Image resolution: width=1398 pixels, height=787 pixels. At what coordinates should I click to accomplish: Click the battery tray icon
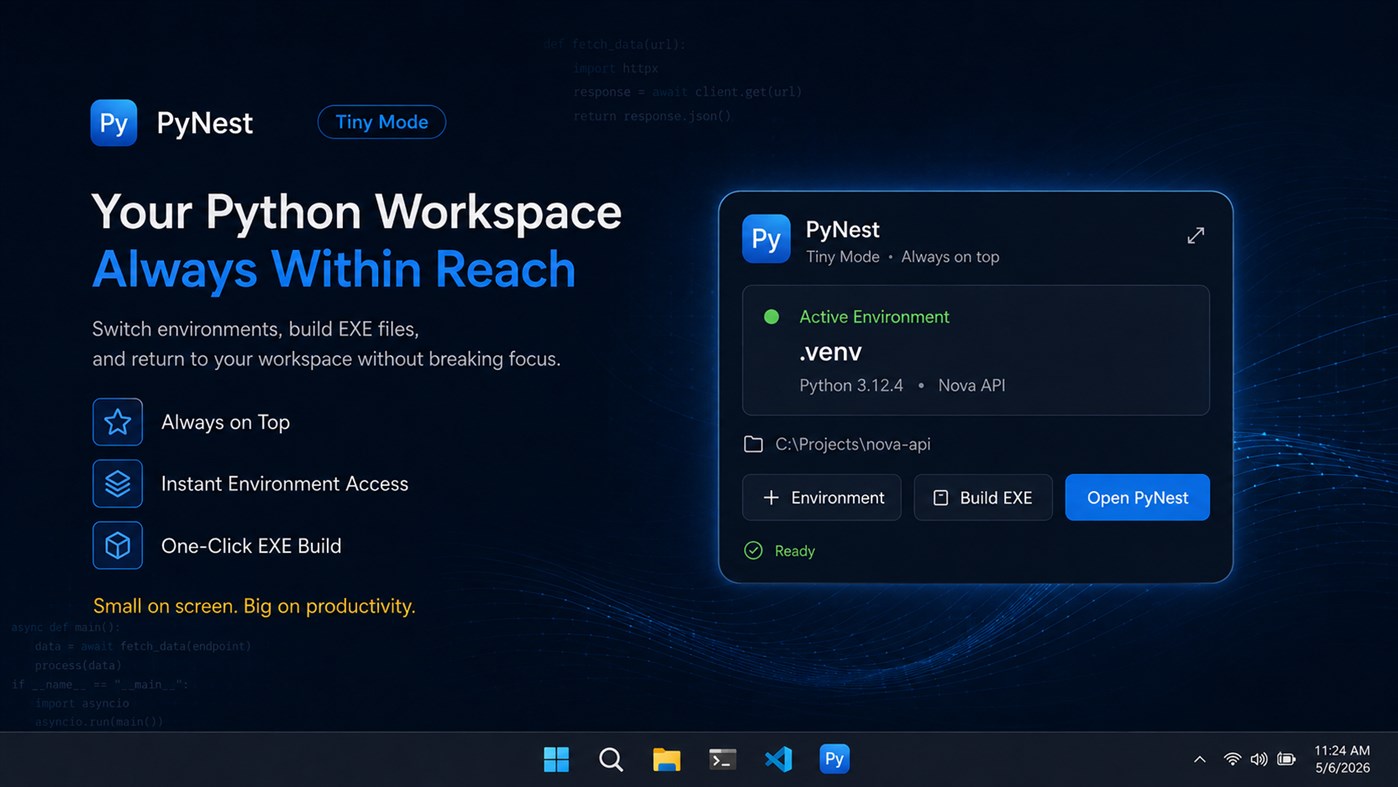(x=1287, y=759)
